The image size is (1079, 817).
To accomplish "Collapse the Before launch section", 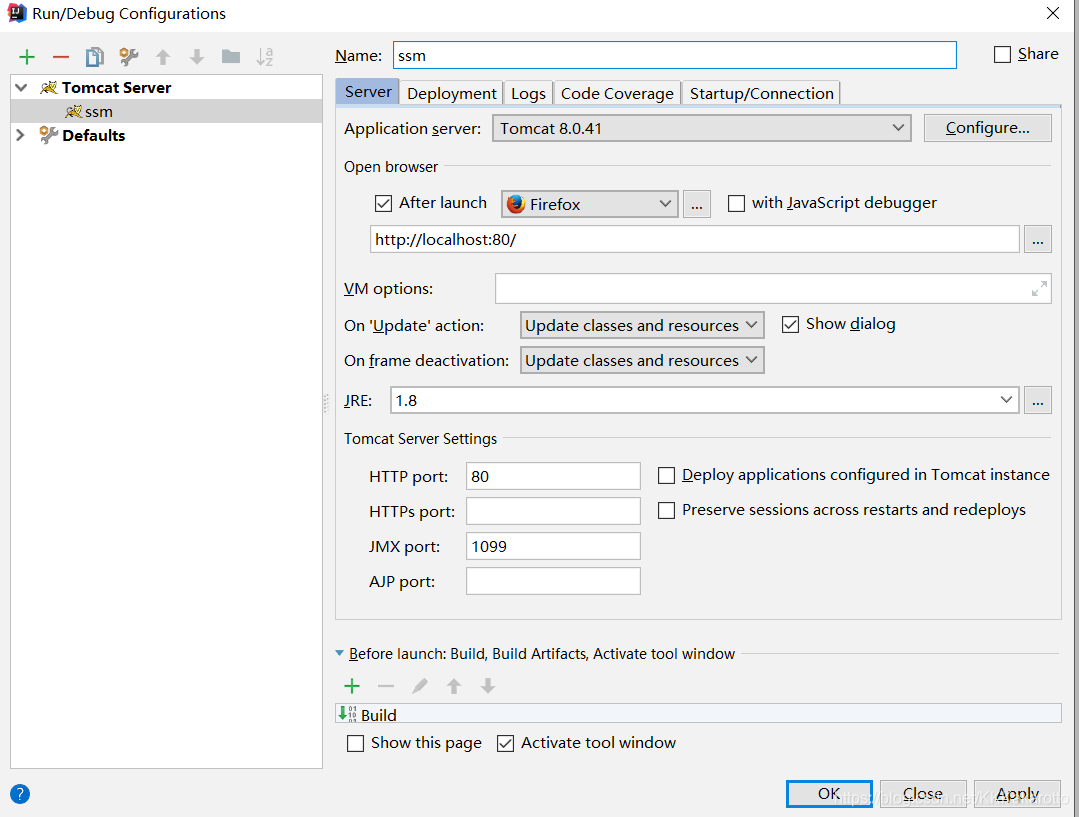I will [x=339, y=653].
